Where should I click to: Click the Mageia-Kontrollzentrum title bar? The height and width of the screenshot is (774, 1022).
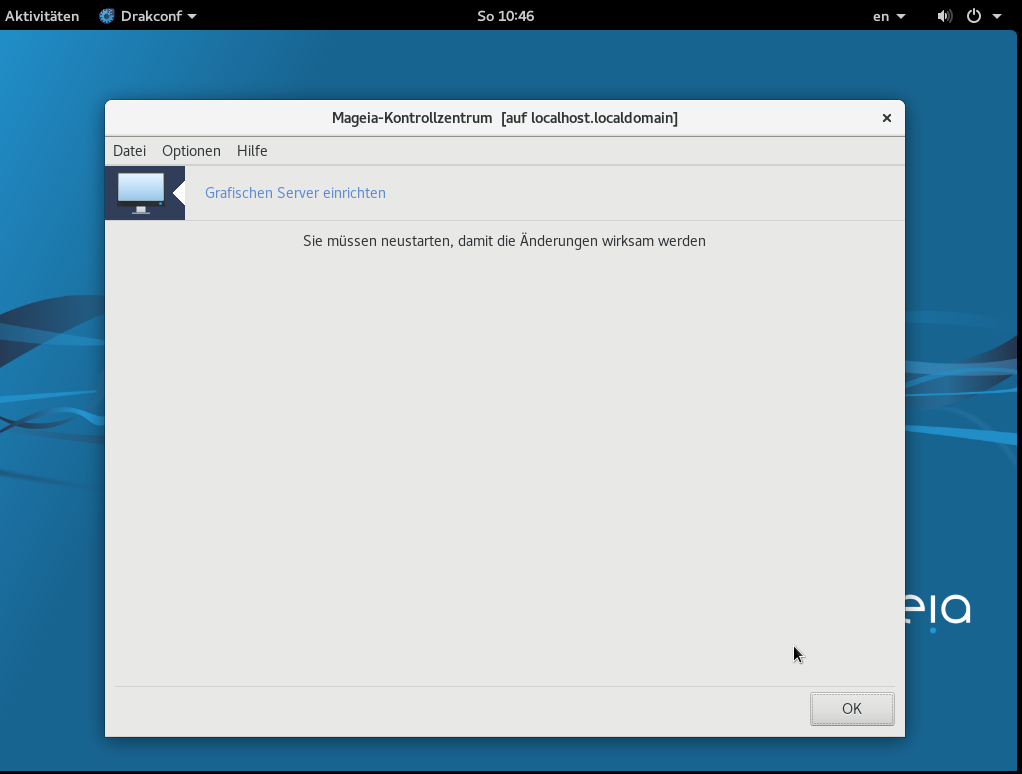[504, 118]
